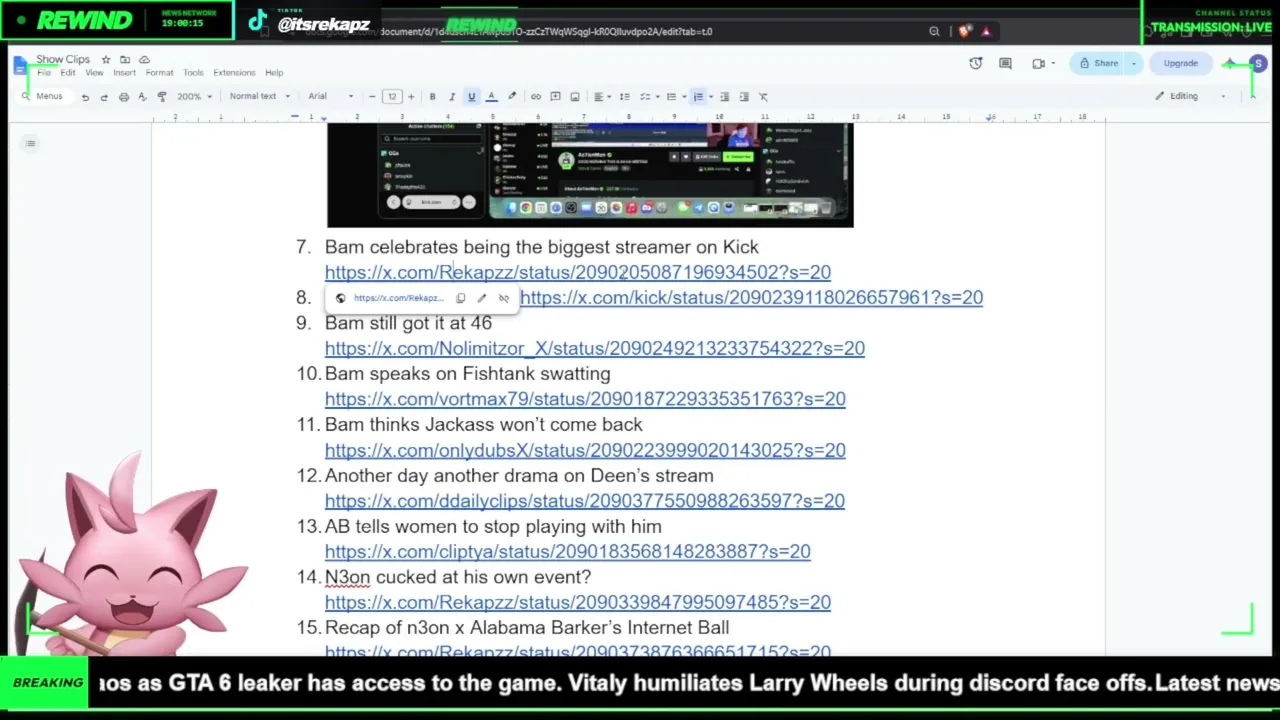Open the Nolimitzor_X status link
Screen dimensions: 1280x720
[595, 348]
